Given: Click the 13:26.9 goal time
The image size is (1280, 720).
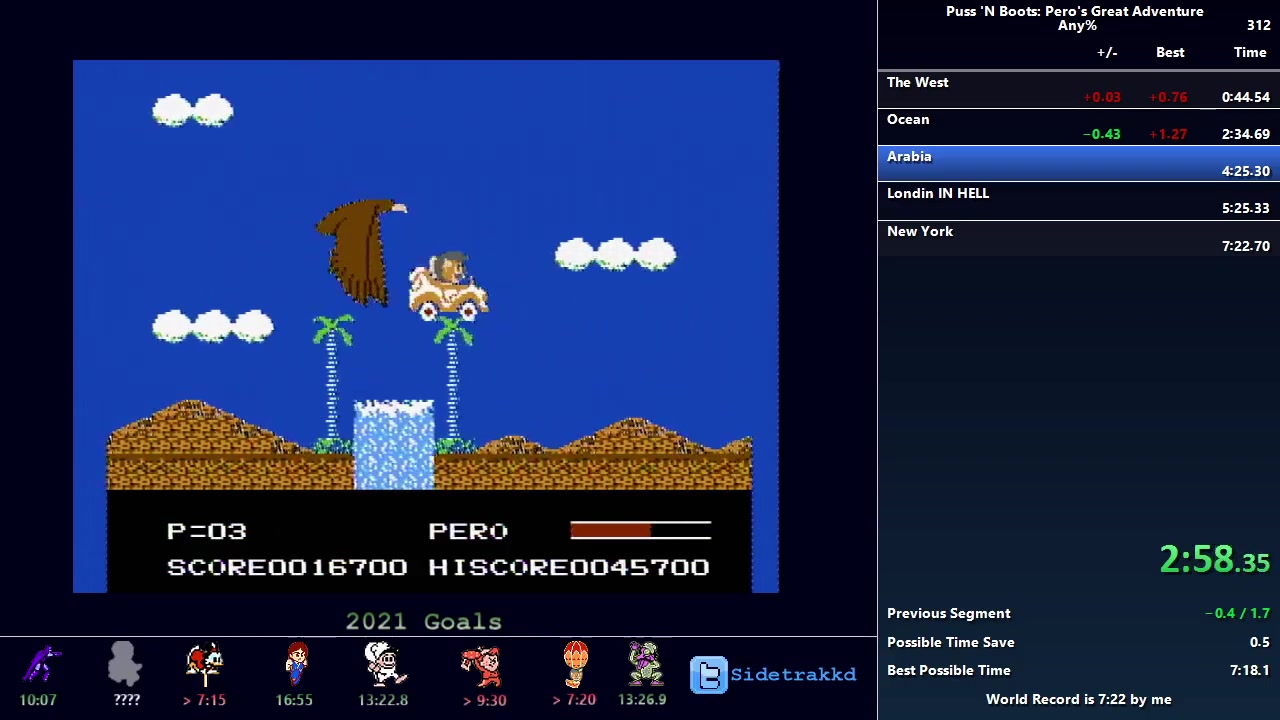Looking at the screenshot, I should point(642,700).
